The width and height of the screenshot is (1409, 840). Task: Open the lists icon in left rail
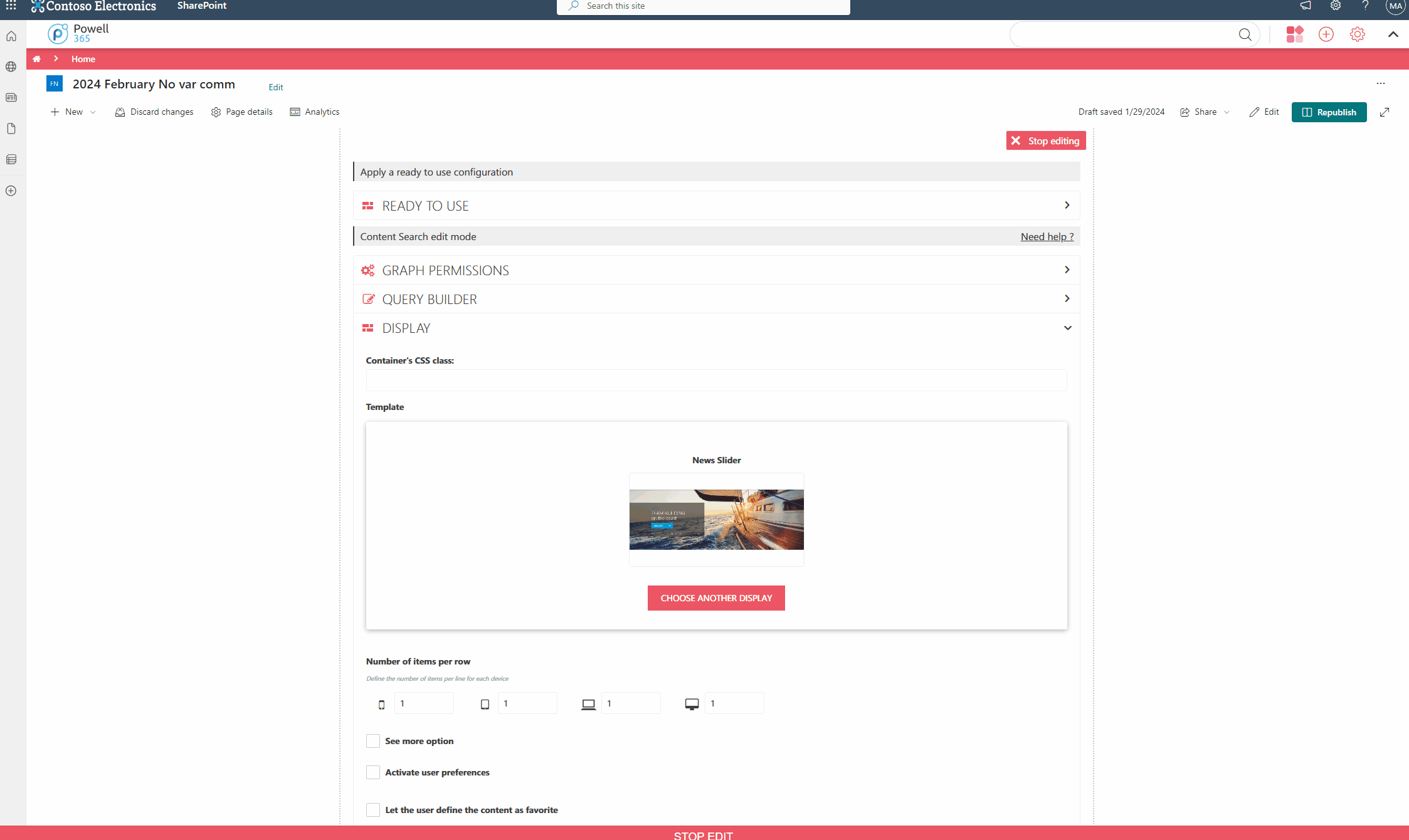pyautogui.click(x=11, y=160)
